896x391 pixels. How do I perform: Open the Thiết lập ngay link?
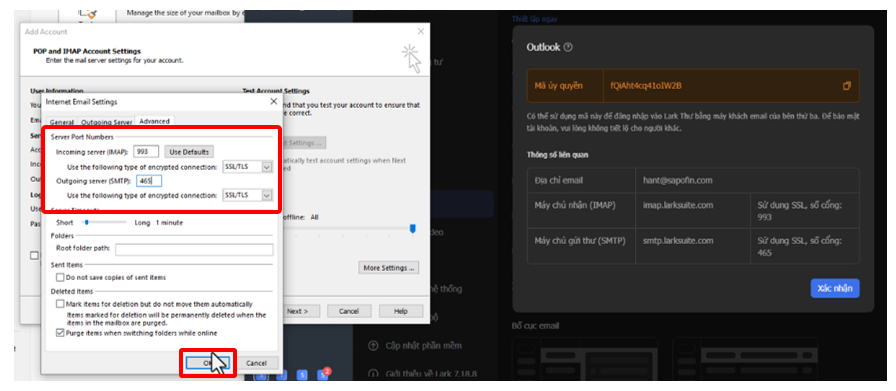tap(534, 19)
